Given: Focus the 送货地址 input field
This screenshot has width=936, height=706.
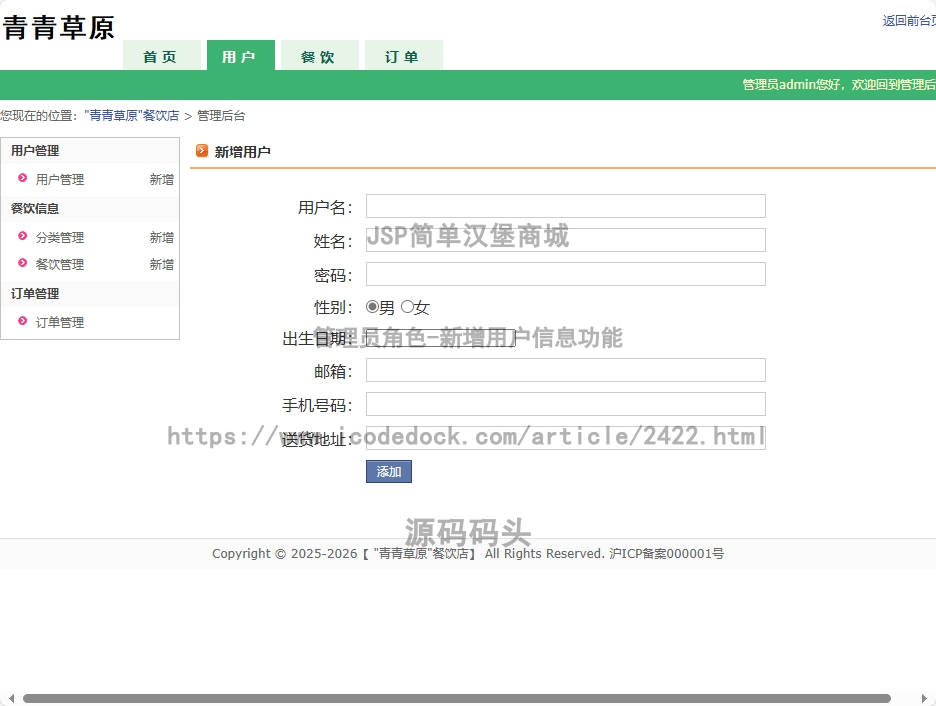Looking at the screenshot, I should [565, 438].
